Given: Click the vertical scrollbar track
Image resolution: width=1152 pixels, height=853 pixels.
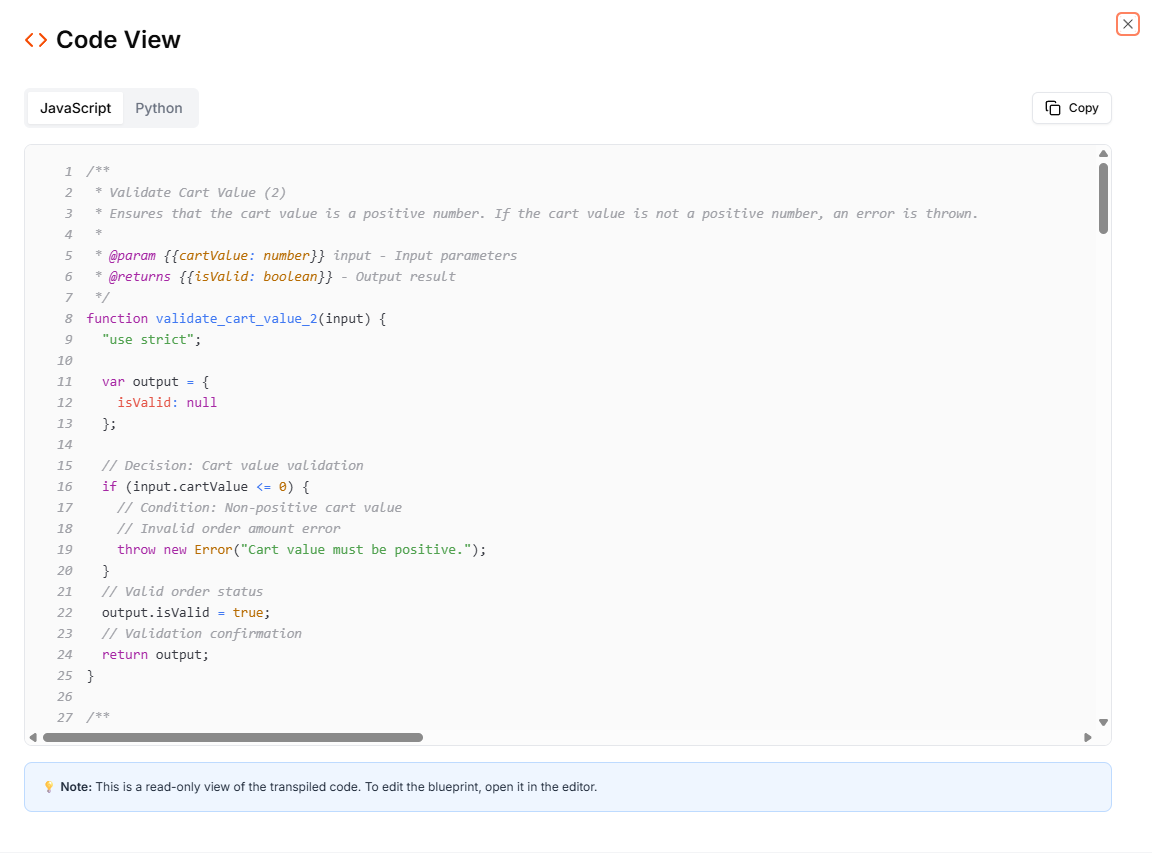Looking at the screenshot, I should (x=1103, y=450).
